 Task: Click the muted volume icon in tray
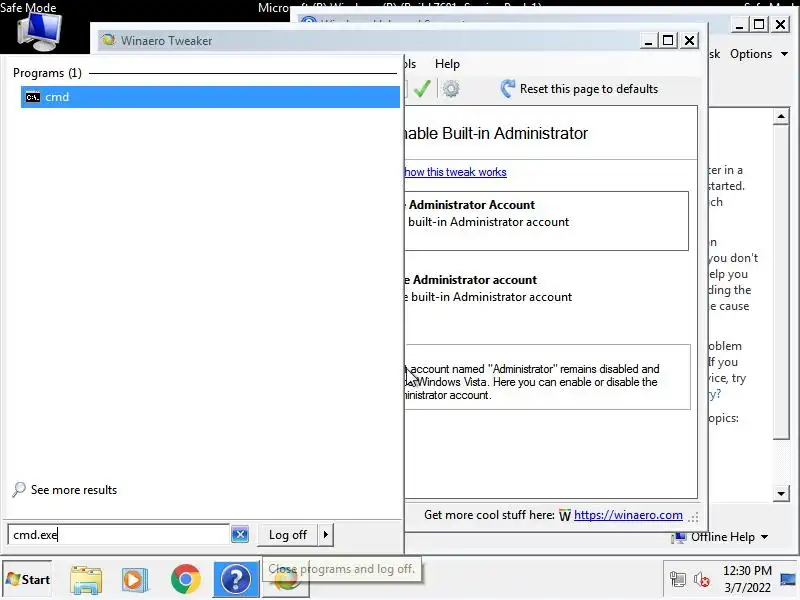pos(702,580)
